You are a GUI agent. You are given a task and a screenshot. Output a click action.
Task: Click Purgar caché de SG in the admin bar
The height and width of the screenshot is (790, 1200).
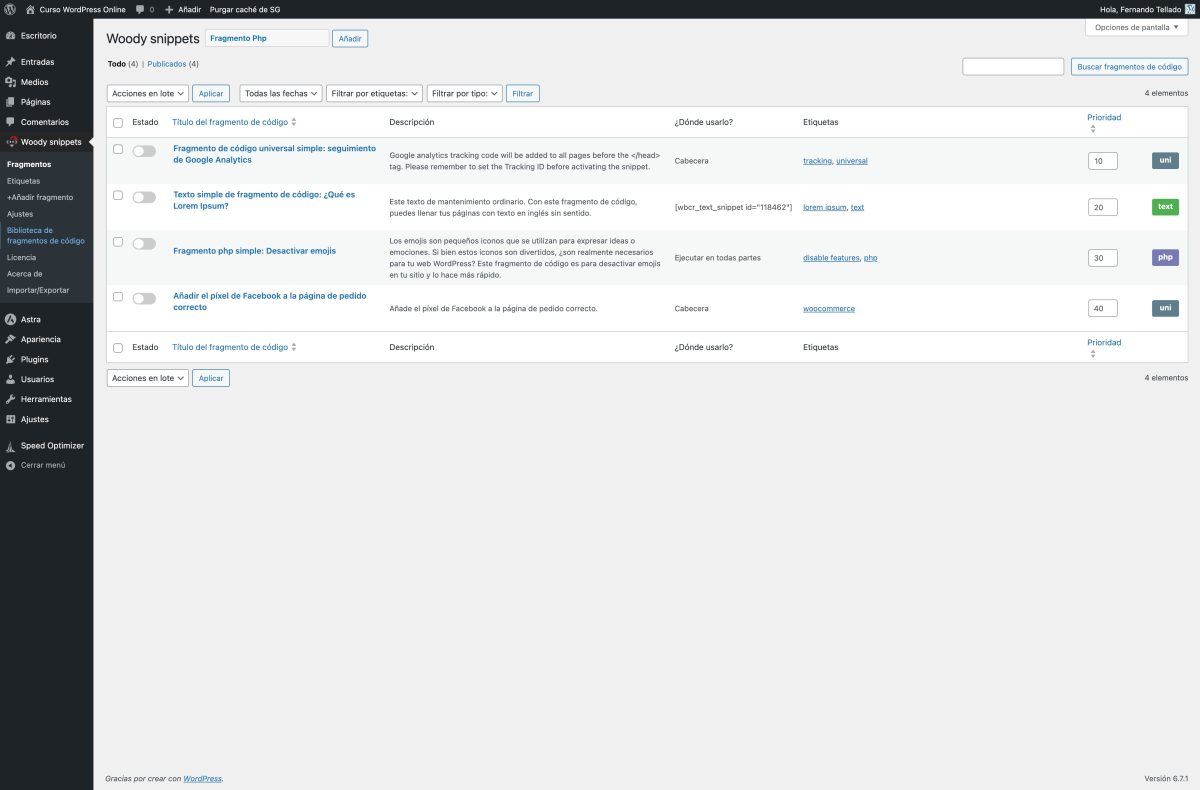(x=242, y=9)
